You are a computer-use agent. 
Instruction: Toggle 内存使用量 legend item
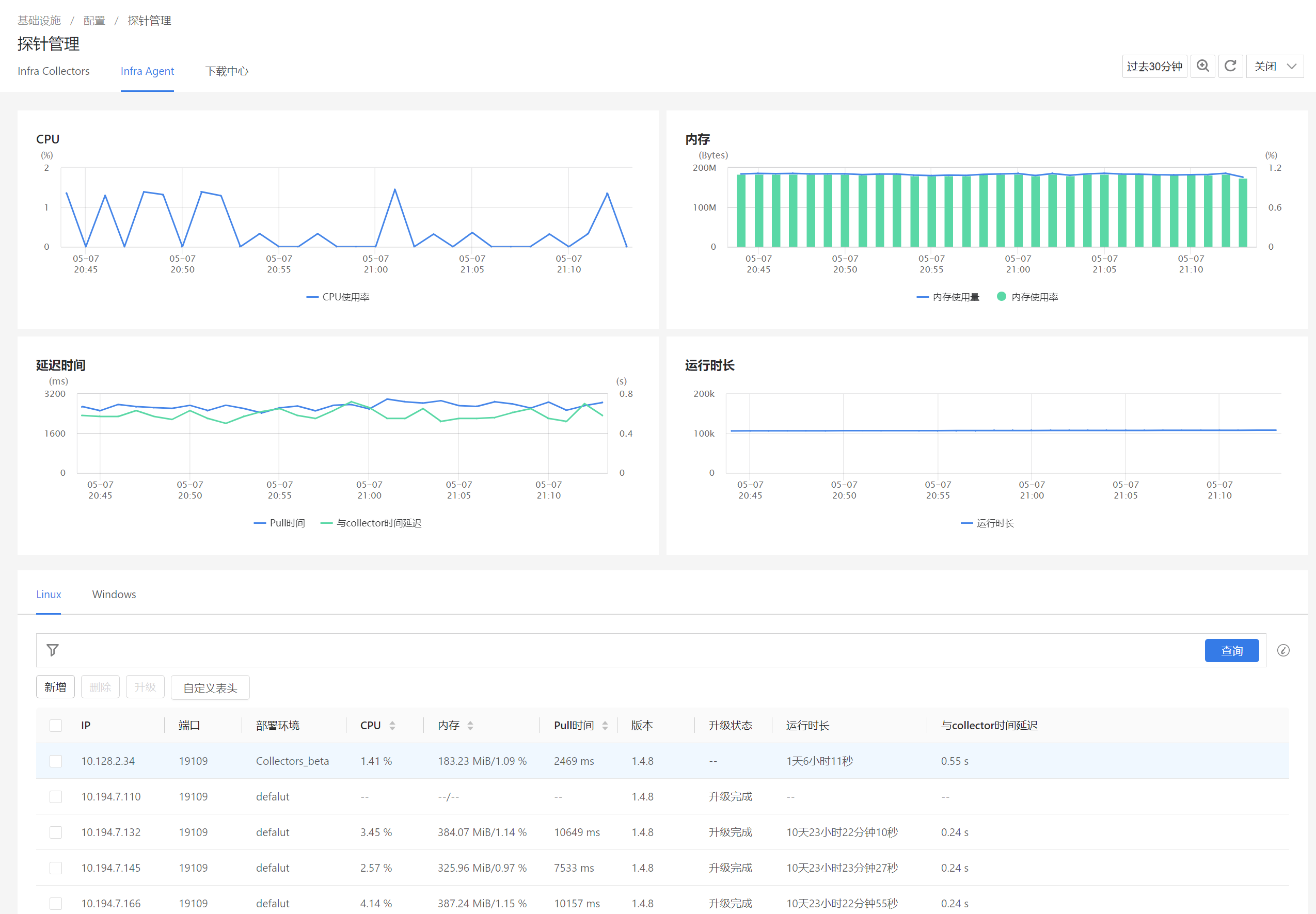(948, 297)
